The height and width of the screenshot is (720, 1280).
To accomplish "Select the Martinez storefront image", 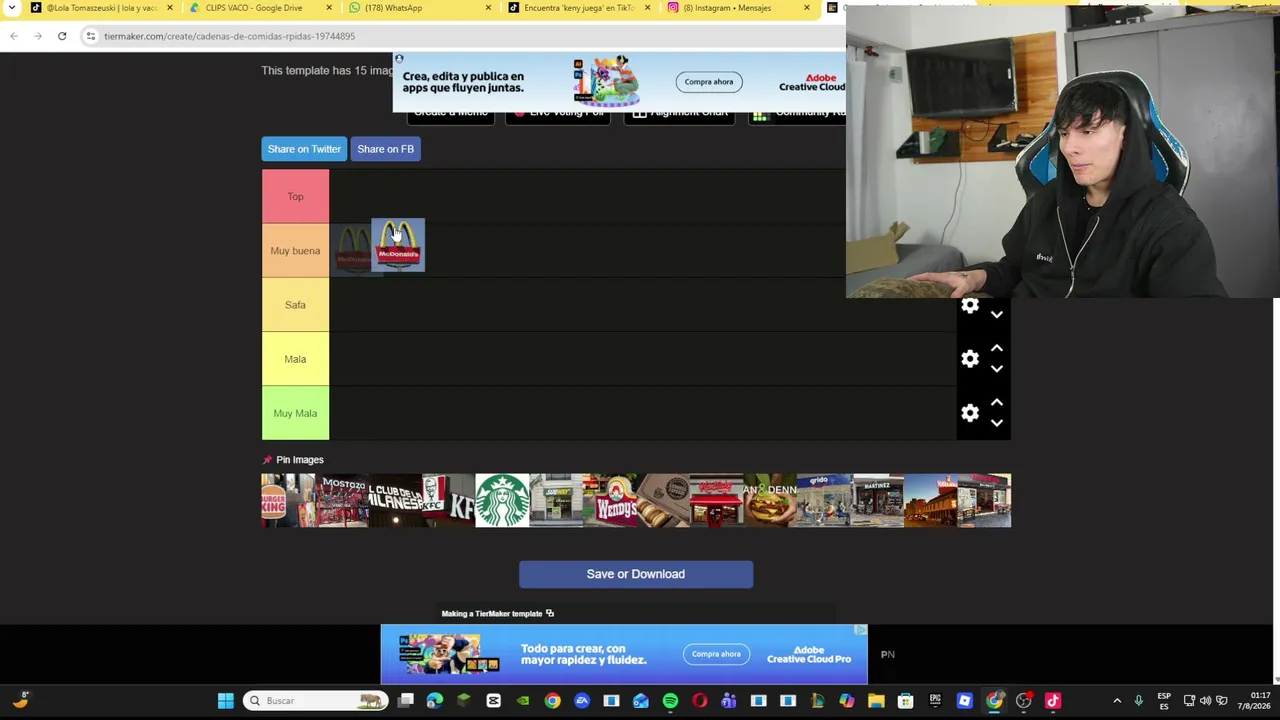I will click(877, 500).
